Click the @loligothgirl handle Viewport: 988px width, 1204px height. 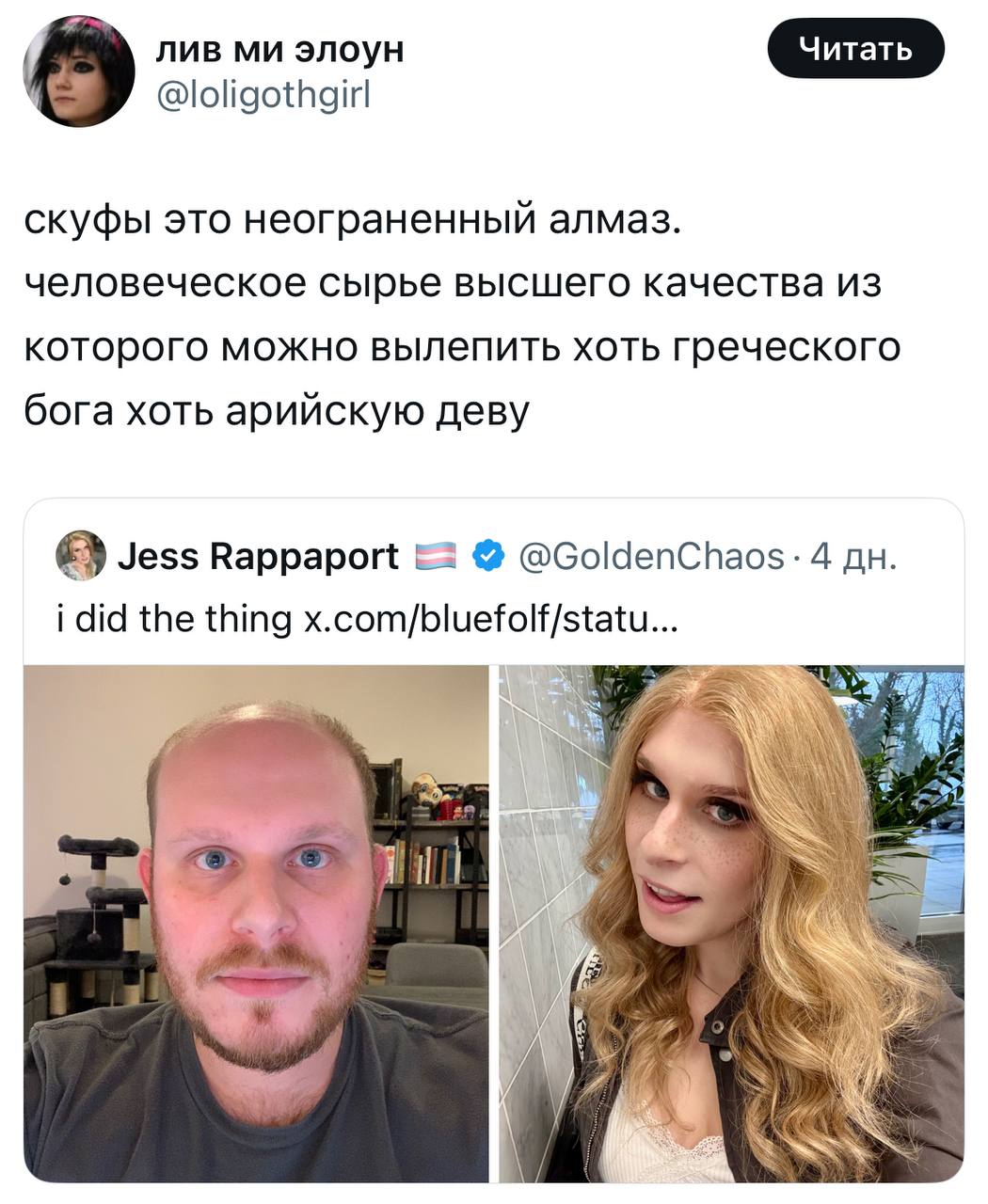[x=263, y=94]
